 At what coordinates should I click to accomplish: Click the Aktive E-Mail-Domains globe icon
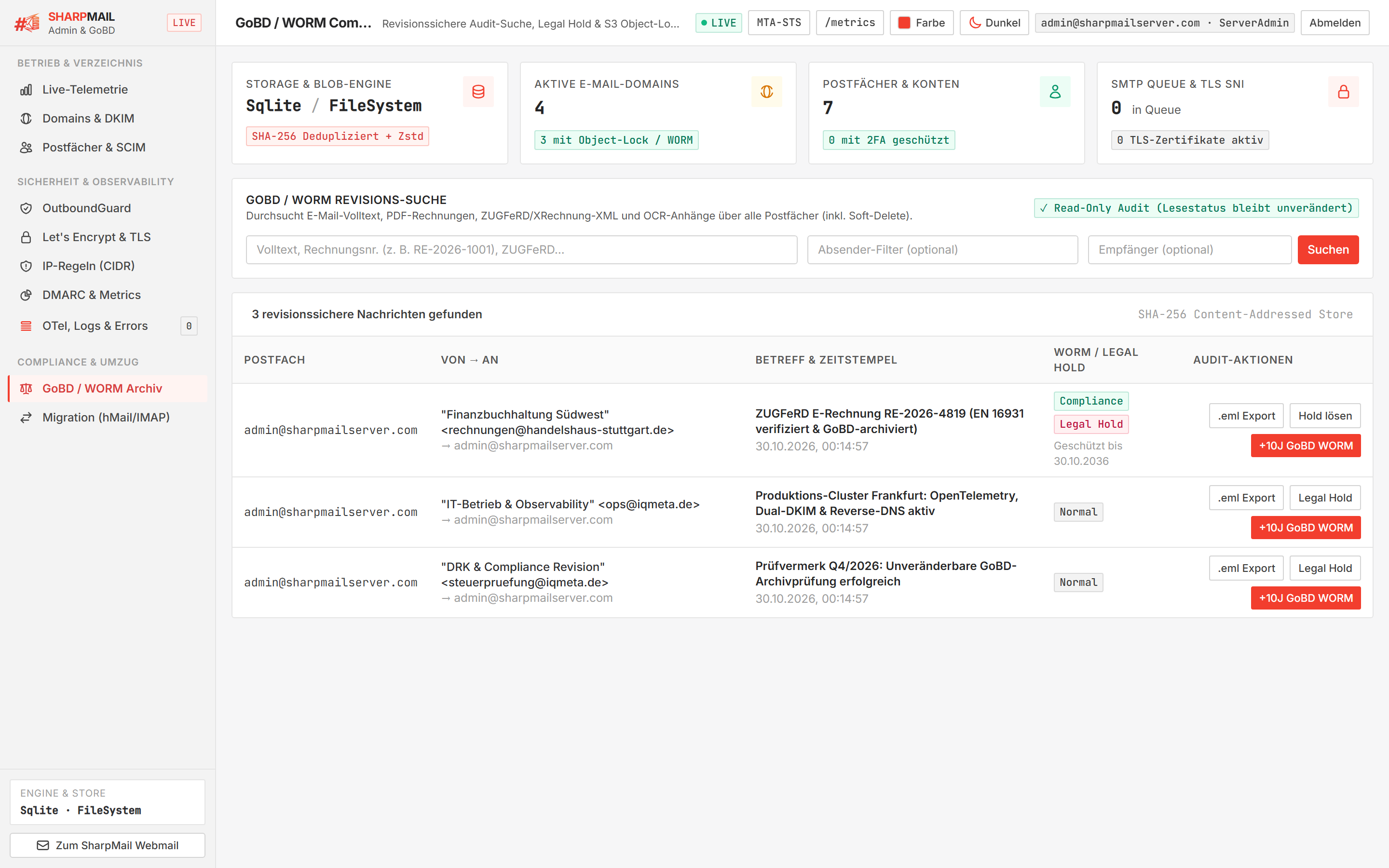point(767,92)
